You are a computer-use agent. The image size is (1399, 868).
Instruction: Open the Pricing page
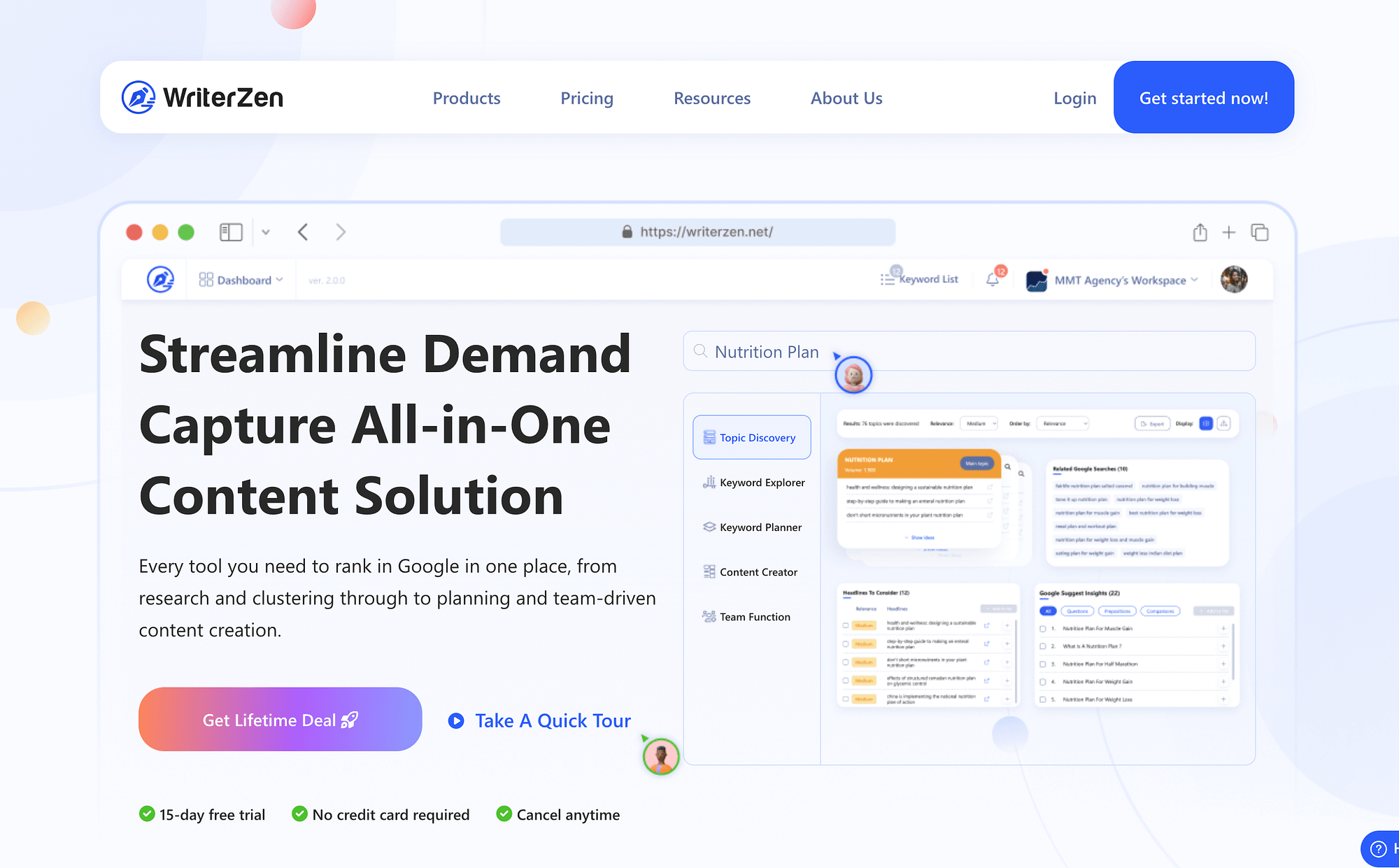point(587,98)
